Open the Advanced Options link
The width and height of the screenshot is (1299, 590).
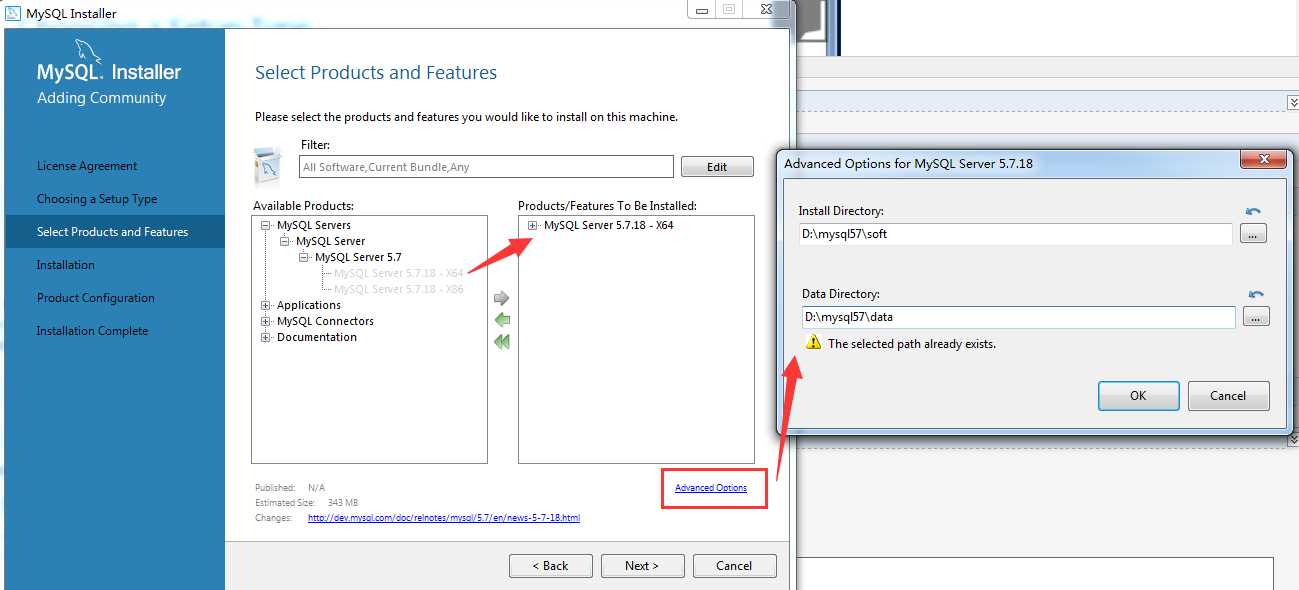[x=711, y=488]
